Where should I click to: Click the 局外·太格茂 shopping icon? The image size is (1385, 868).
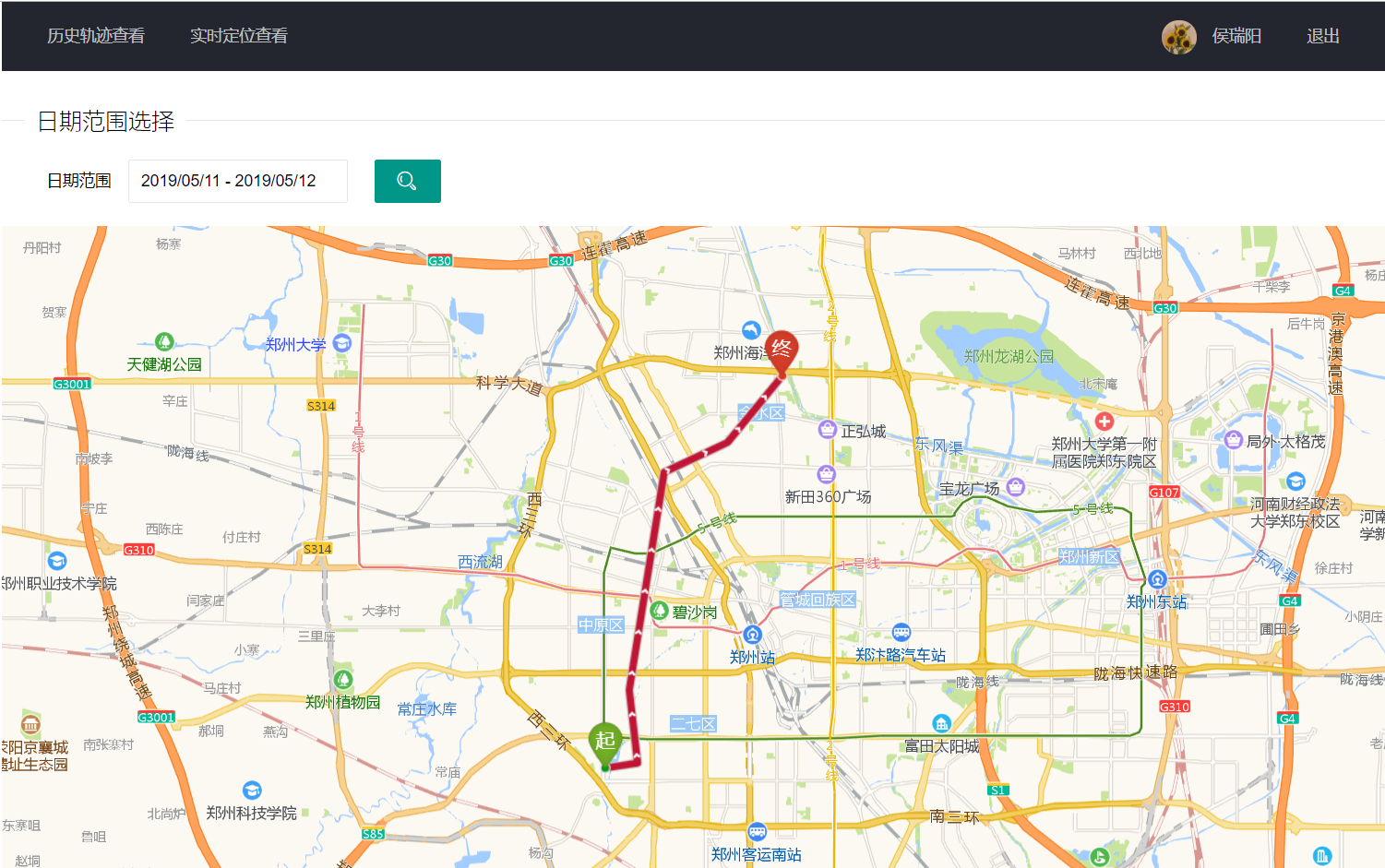coord(1234,440)
